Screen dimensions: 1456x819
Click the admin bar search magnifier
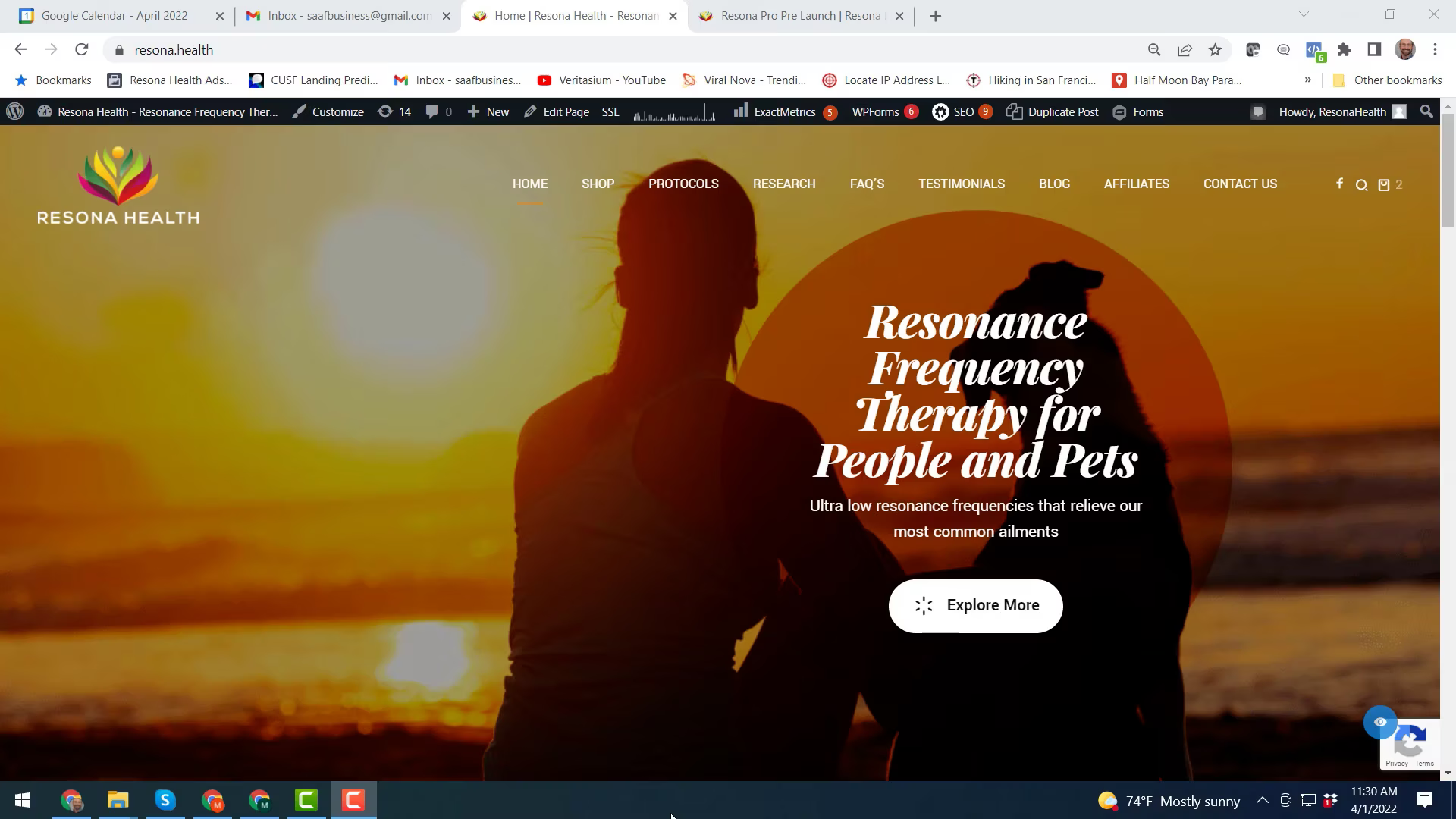1426,111
